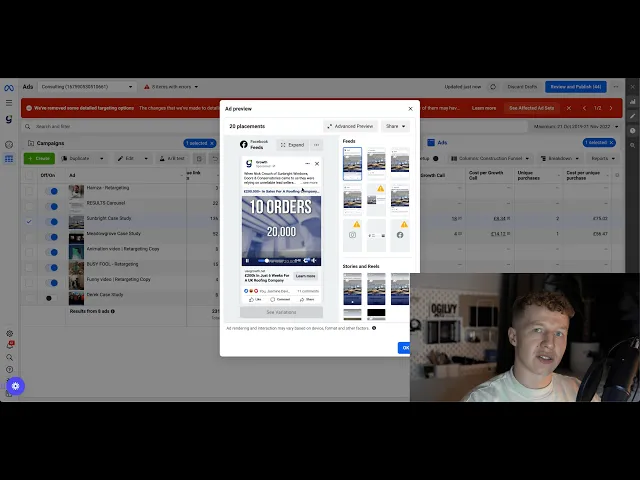Image resolution: width=640 pixels, height=480 pixels.
Task: Click the Meta logo in sidebar
Action: point(9,88)
